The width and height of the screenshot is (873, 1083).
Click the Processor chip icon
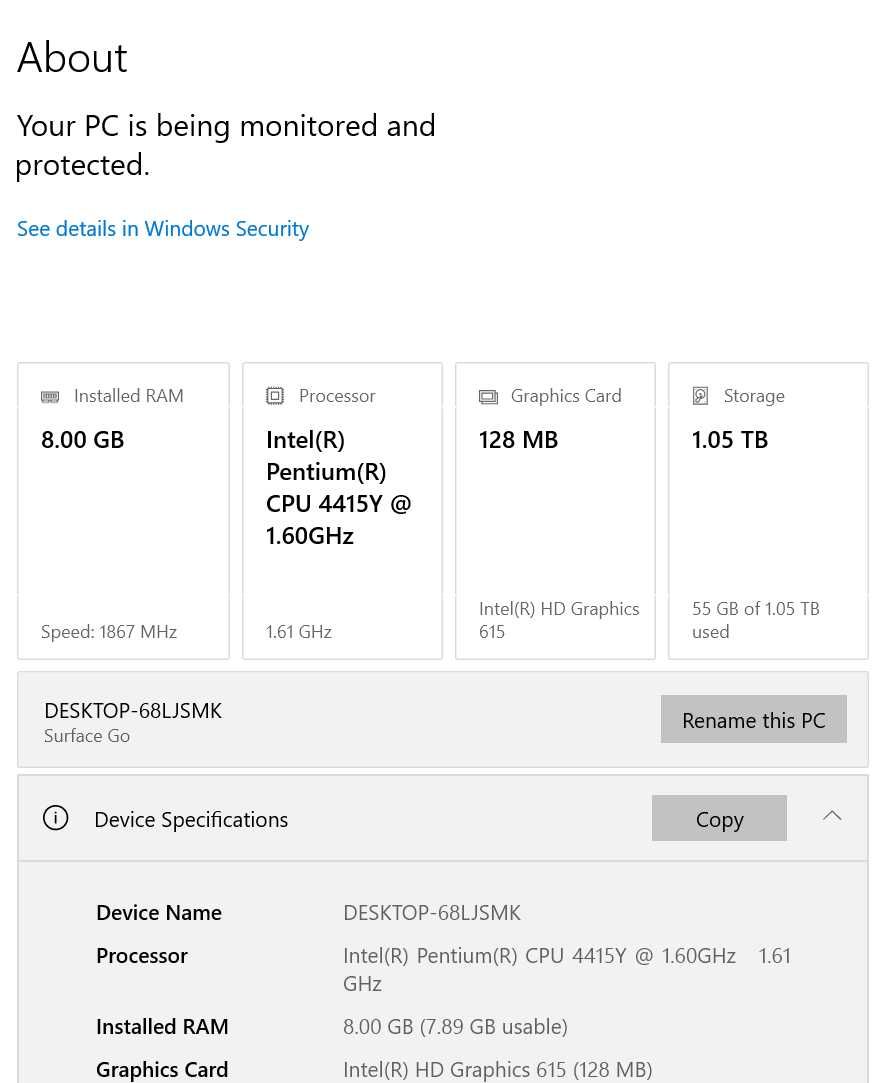point(275,396)
